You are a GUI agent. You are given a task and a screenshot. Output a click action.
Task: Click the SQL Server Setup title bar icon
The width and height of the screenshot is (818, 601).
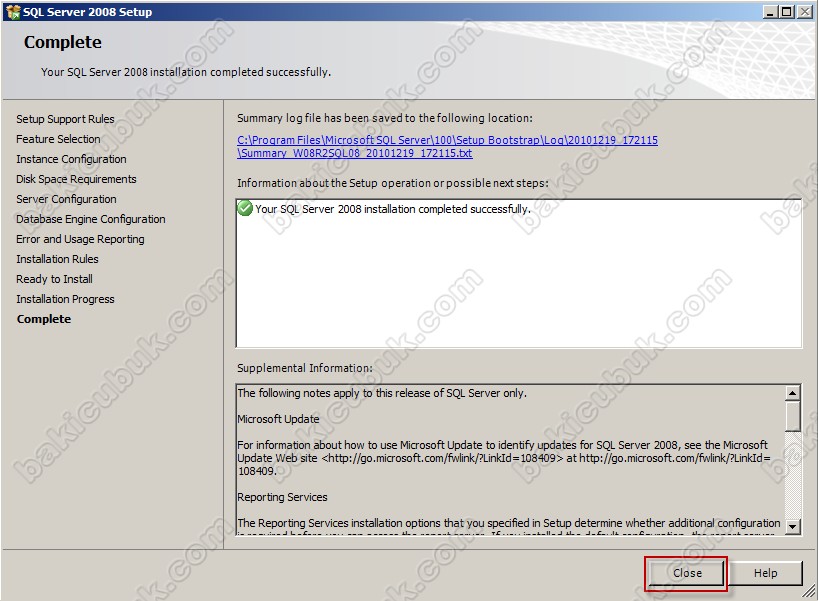pyautogui.click(x=13, y=11)
